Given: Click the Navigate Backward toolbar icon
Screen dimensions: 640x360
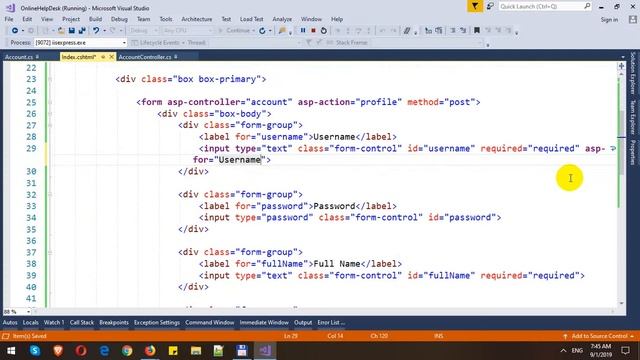Looking at the screenshot, I should click(x=15, y=31).
